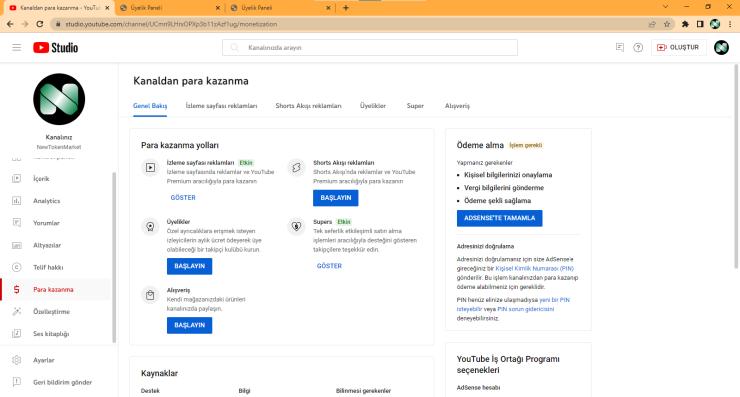Switch to second Üyelik Paneli browser tab
This screenshot has height=397, width=740.
pos(280,8)
